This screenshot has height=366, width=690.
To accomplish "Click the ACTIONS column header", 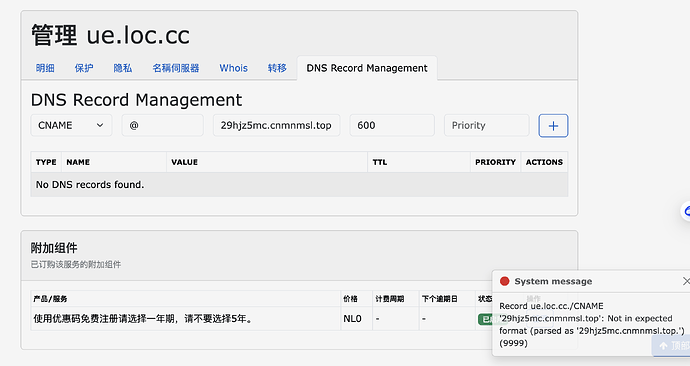I will [x=544, y=162].
